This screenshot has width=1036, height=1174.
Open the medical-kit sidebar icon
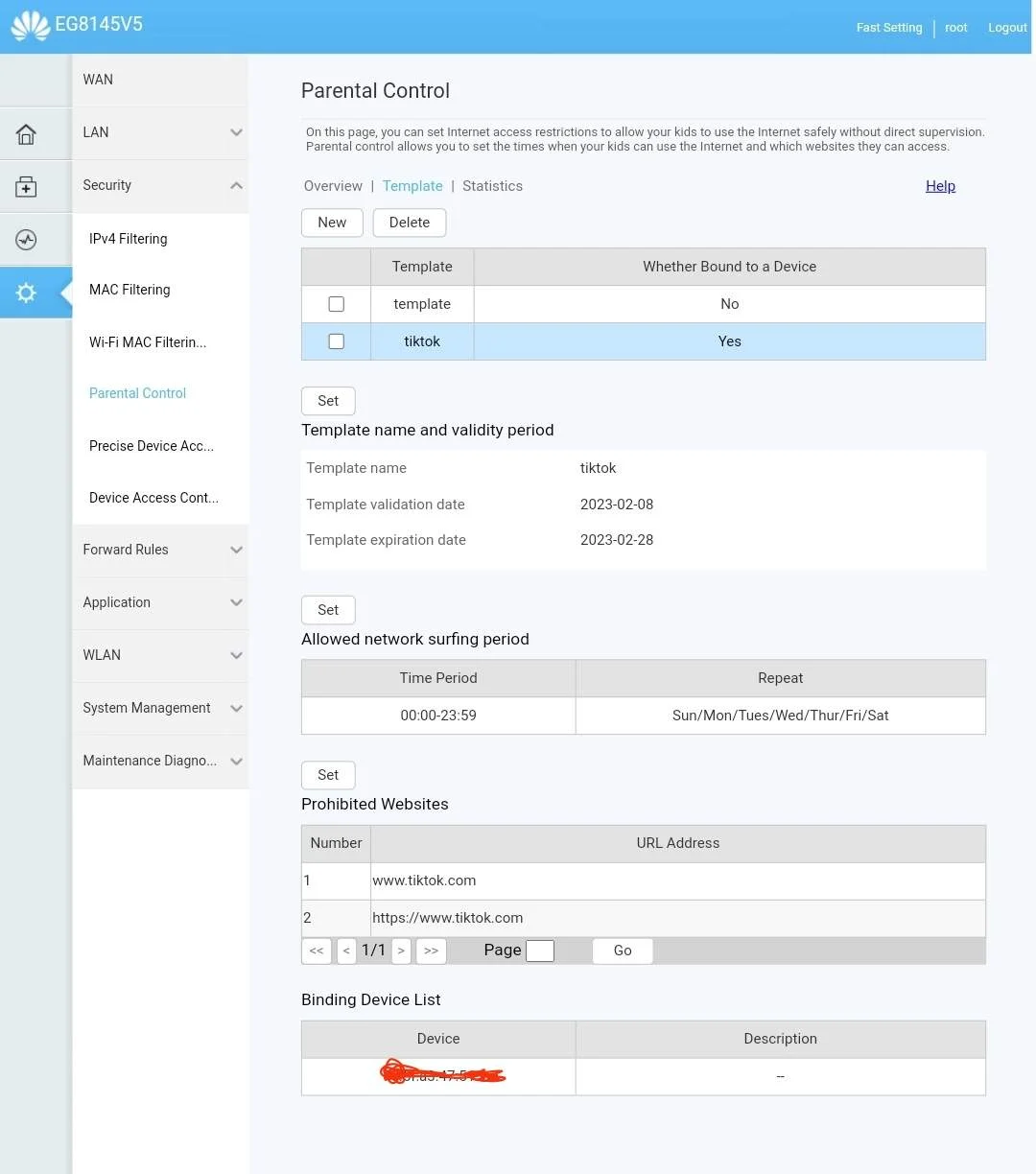click(26, 187)
